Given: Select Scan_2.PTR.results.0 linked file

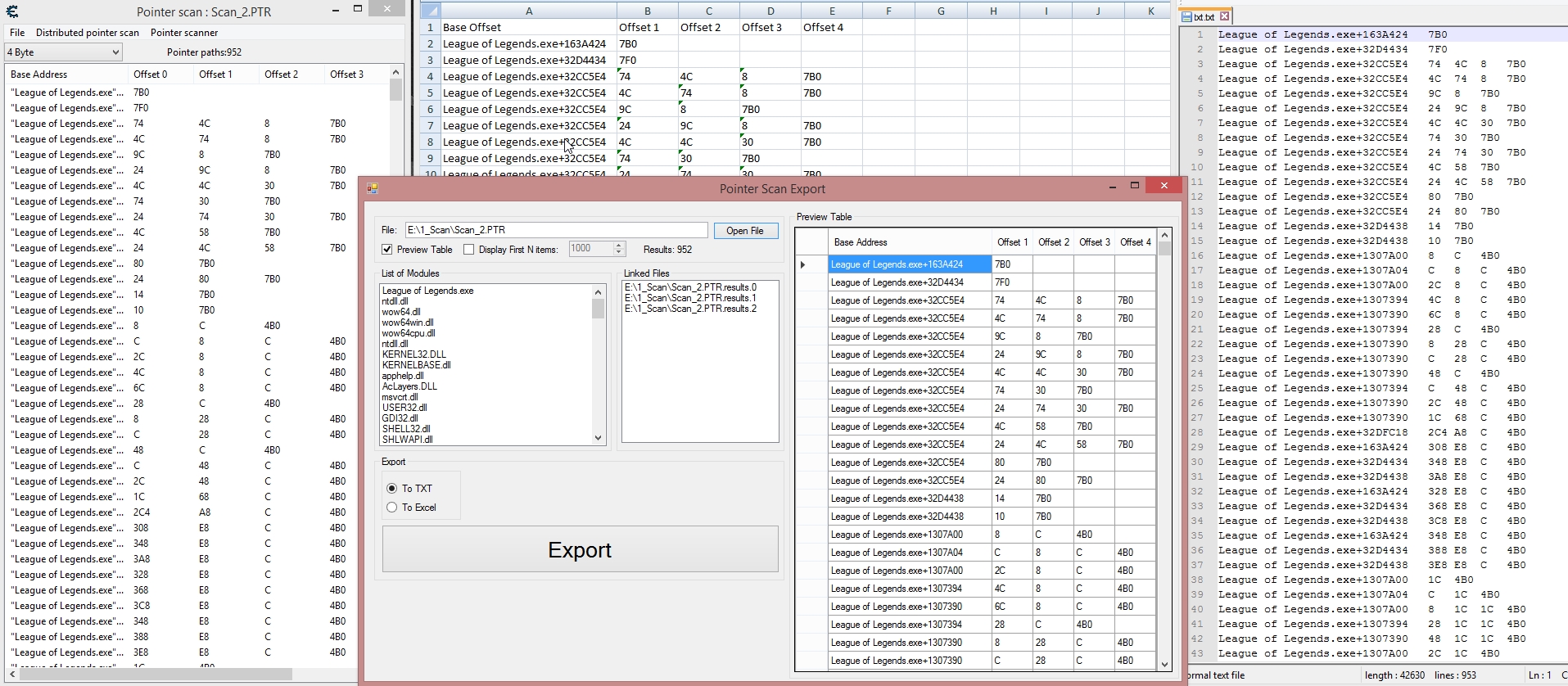Looking at the screenshot, I should (690, 287).
